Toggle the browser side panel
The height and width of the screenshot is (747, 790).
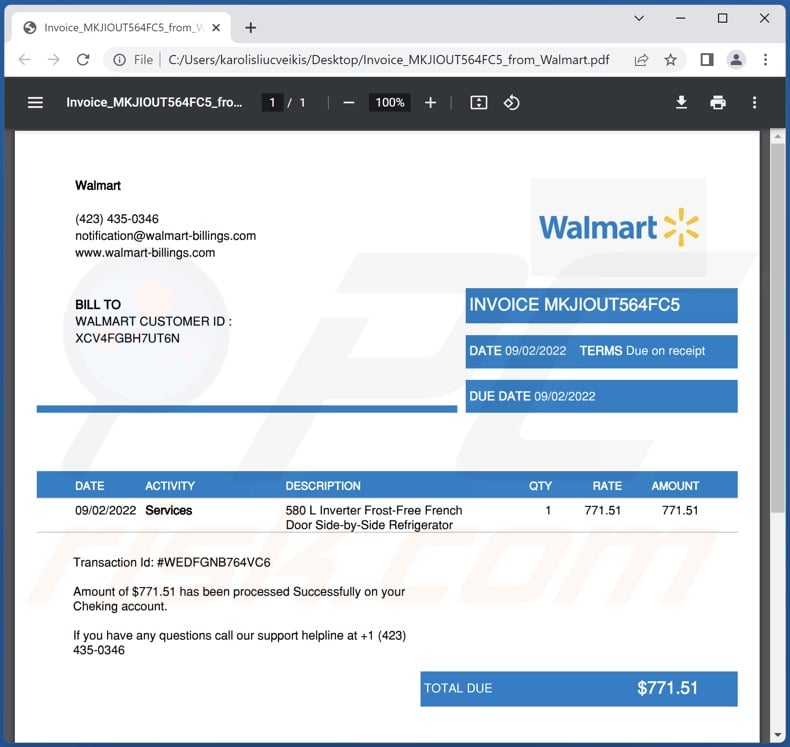tap(707, 60)
